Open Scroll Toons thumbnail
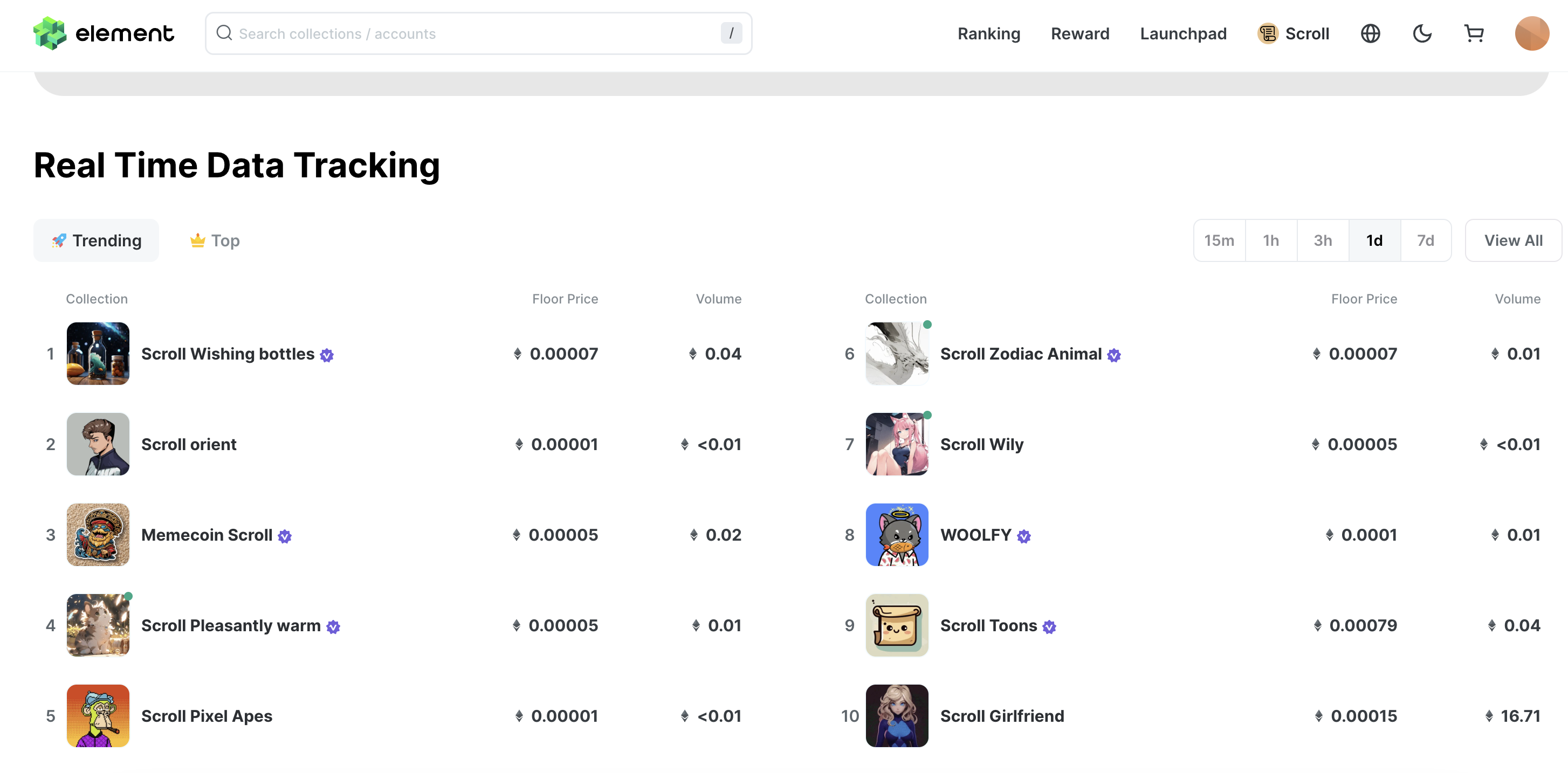The width and height of the screenshot is (1568, 773). pos(897,625)
